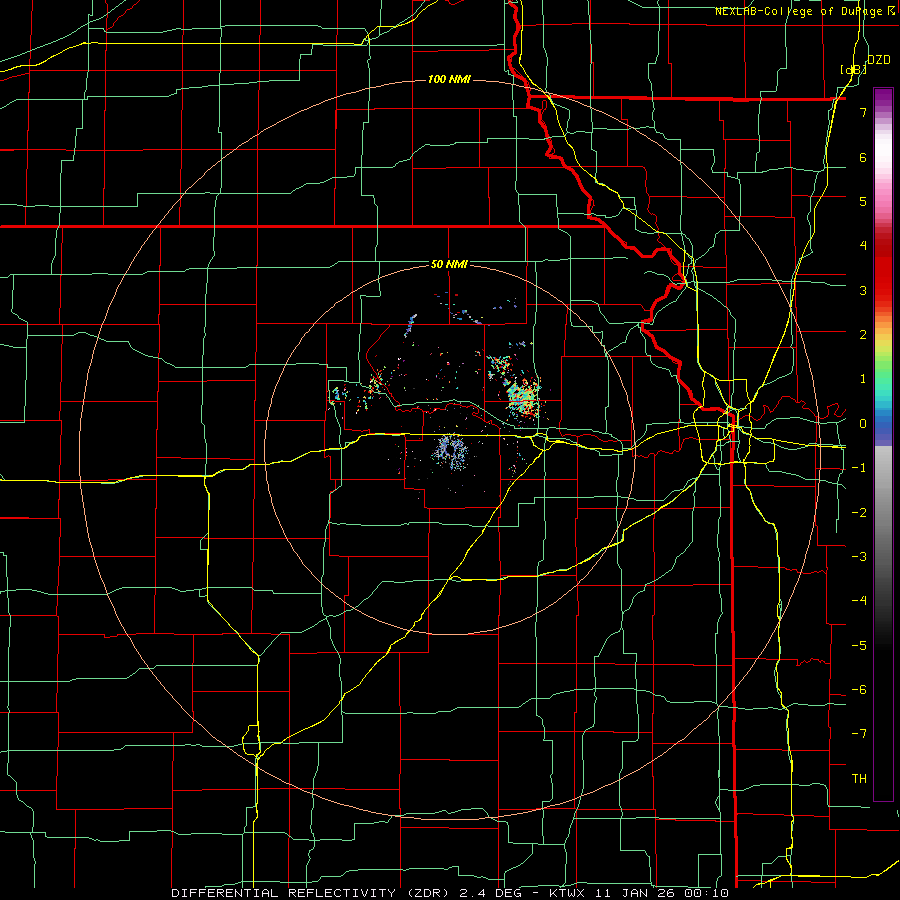Click the ZDR color scale bar
The height and width of the screenshot is (900, 900).
(x=883, y=444)
